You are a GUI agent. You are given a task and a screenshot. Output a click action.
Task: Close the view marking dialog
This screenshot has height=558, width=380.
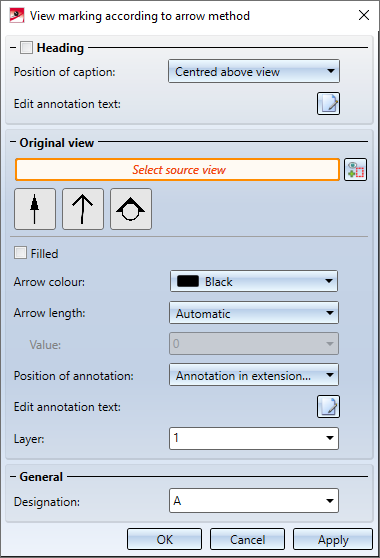tap(364, 15)
